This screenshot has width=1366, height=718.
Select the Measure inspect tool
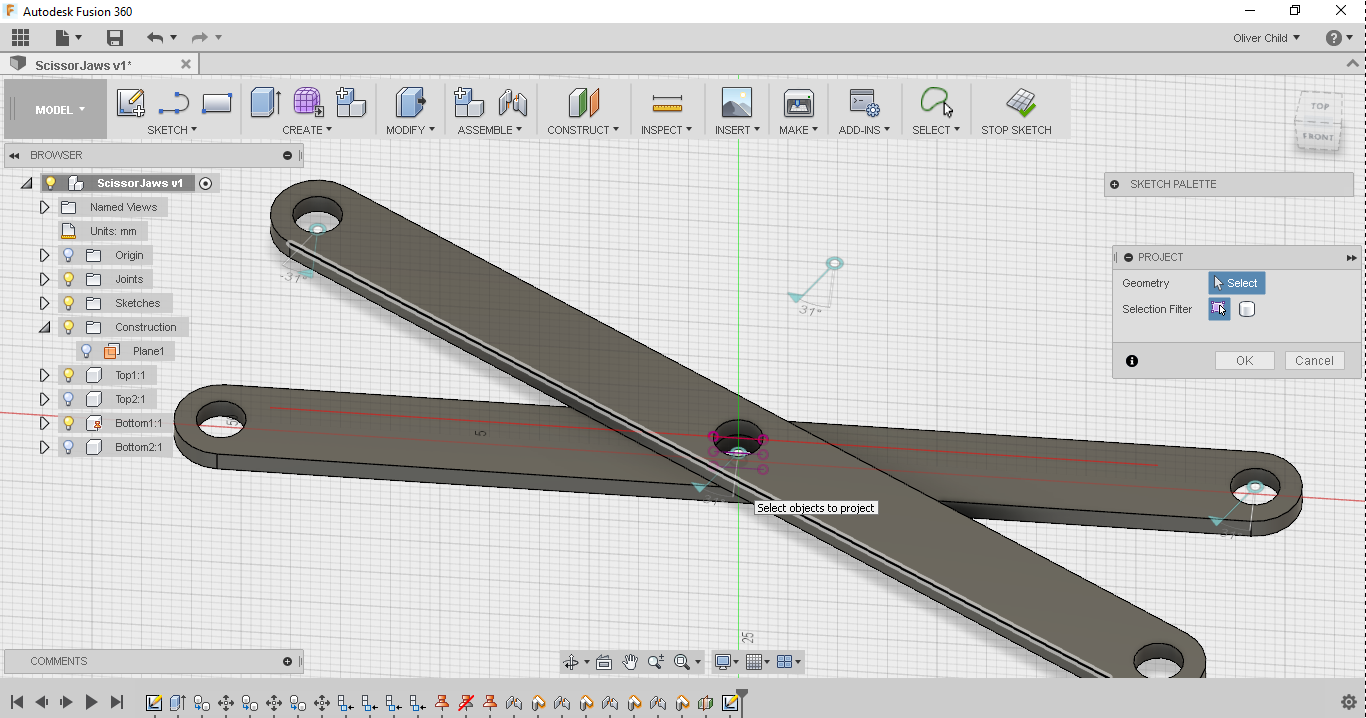667,102
